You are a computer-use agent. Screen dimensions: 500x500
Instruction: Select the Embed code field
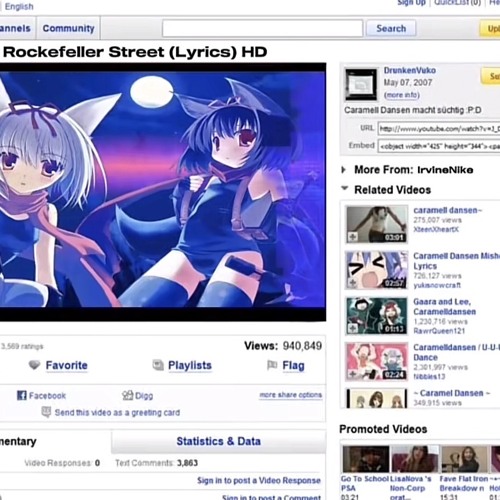pos(439,146)
